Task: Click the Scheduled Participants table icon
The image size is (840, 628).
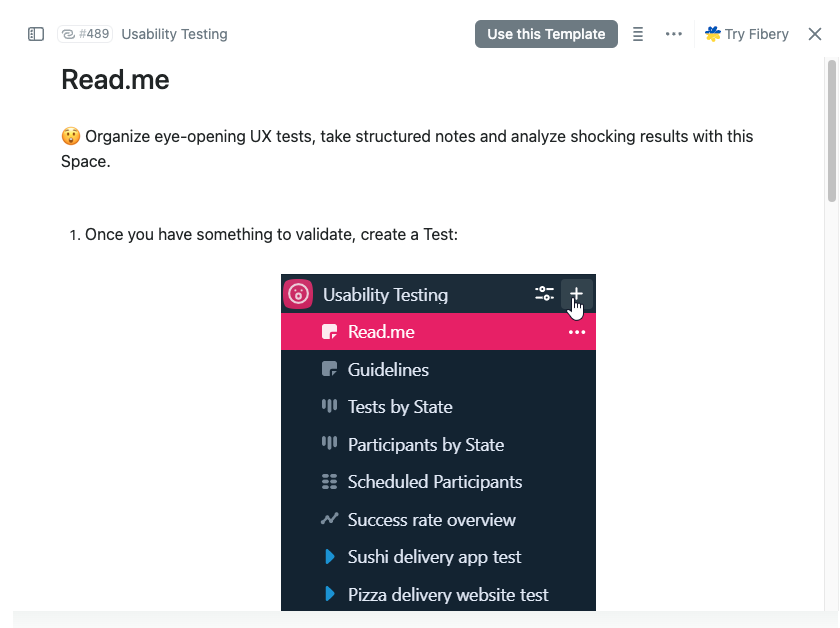Action: tap(330, 481)
